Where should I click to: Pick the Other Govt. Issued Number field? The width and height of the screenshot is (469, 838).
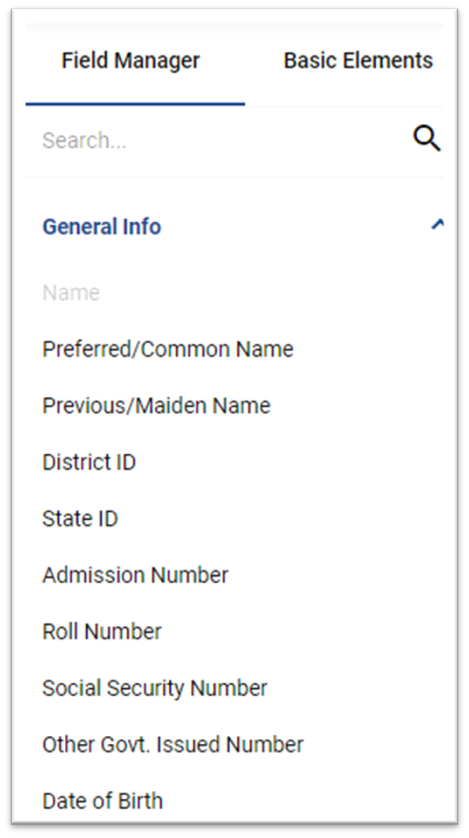coord(173,744)
